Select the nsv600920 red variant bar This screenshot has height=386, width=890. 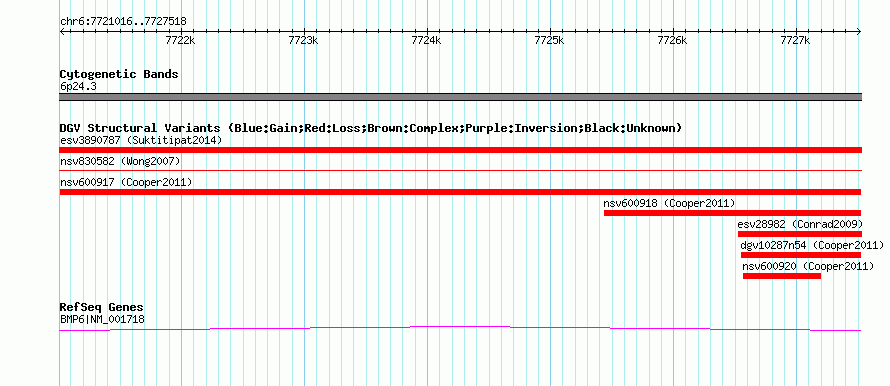pyautogui.click(x=782, y=276)
